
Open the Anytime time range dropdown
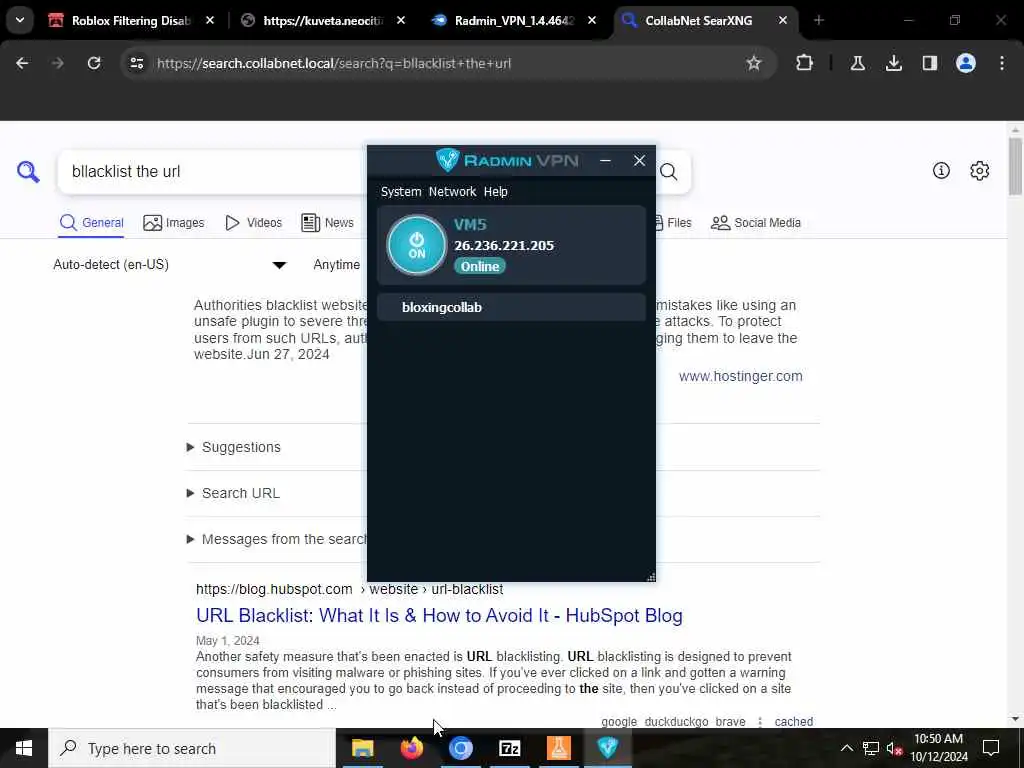[338, 264]
